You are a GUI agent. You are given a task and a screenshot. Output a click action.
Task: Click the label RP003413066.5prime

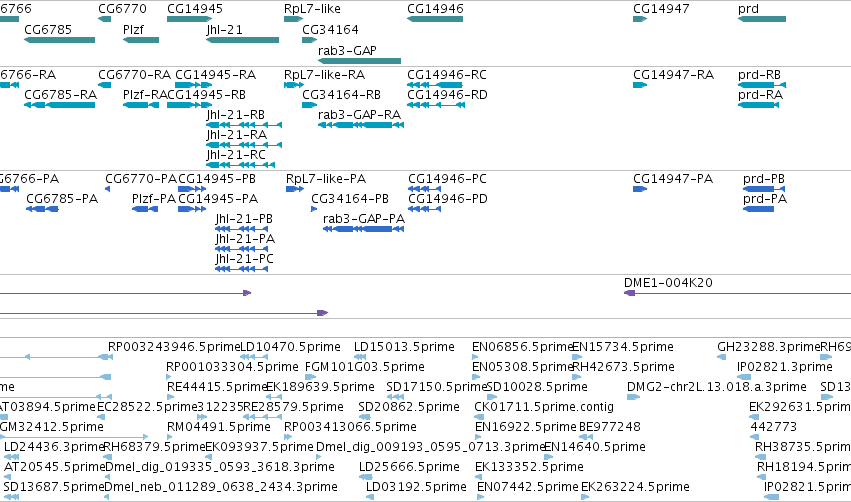point(350,427)
